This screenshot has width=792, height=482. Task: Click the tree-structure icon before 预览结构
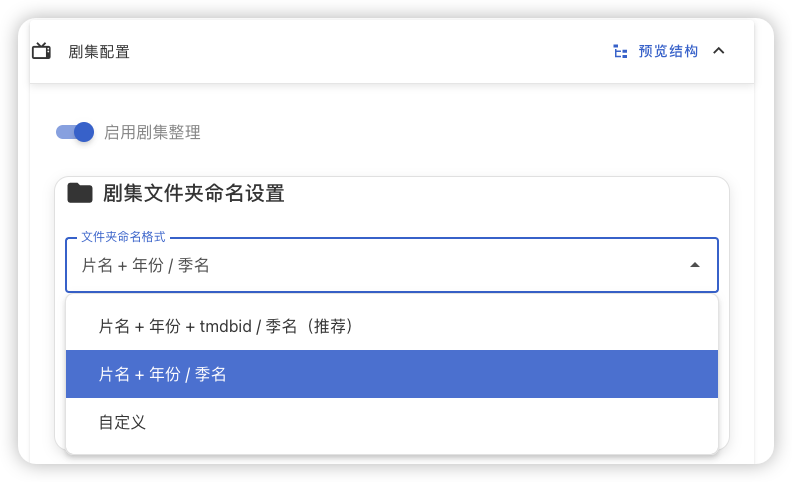pos(620,51)
